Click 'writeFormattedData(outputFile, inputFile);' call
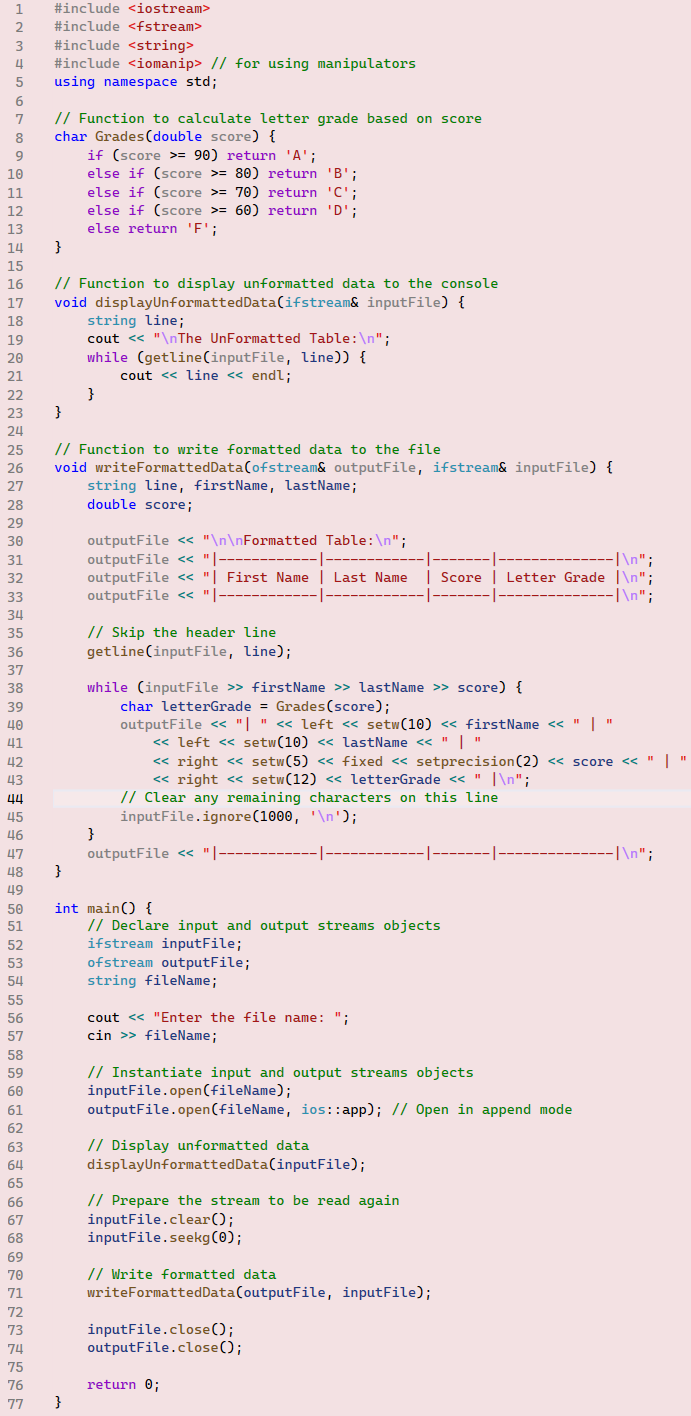 (260, 1293)
